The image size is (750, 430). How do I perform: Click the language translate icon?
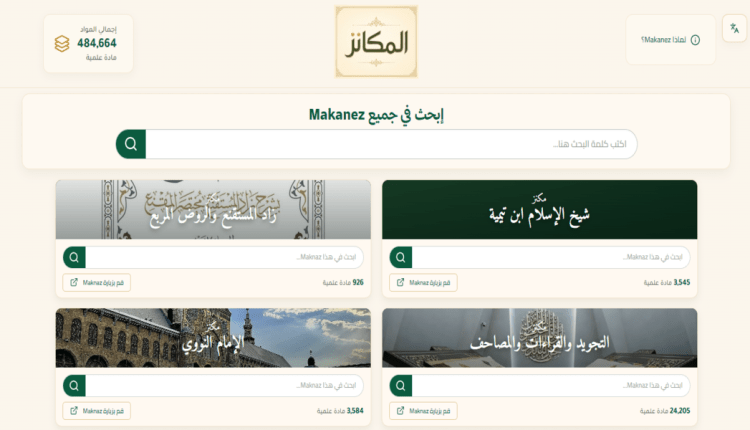pos(734,28)
